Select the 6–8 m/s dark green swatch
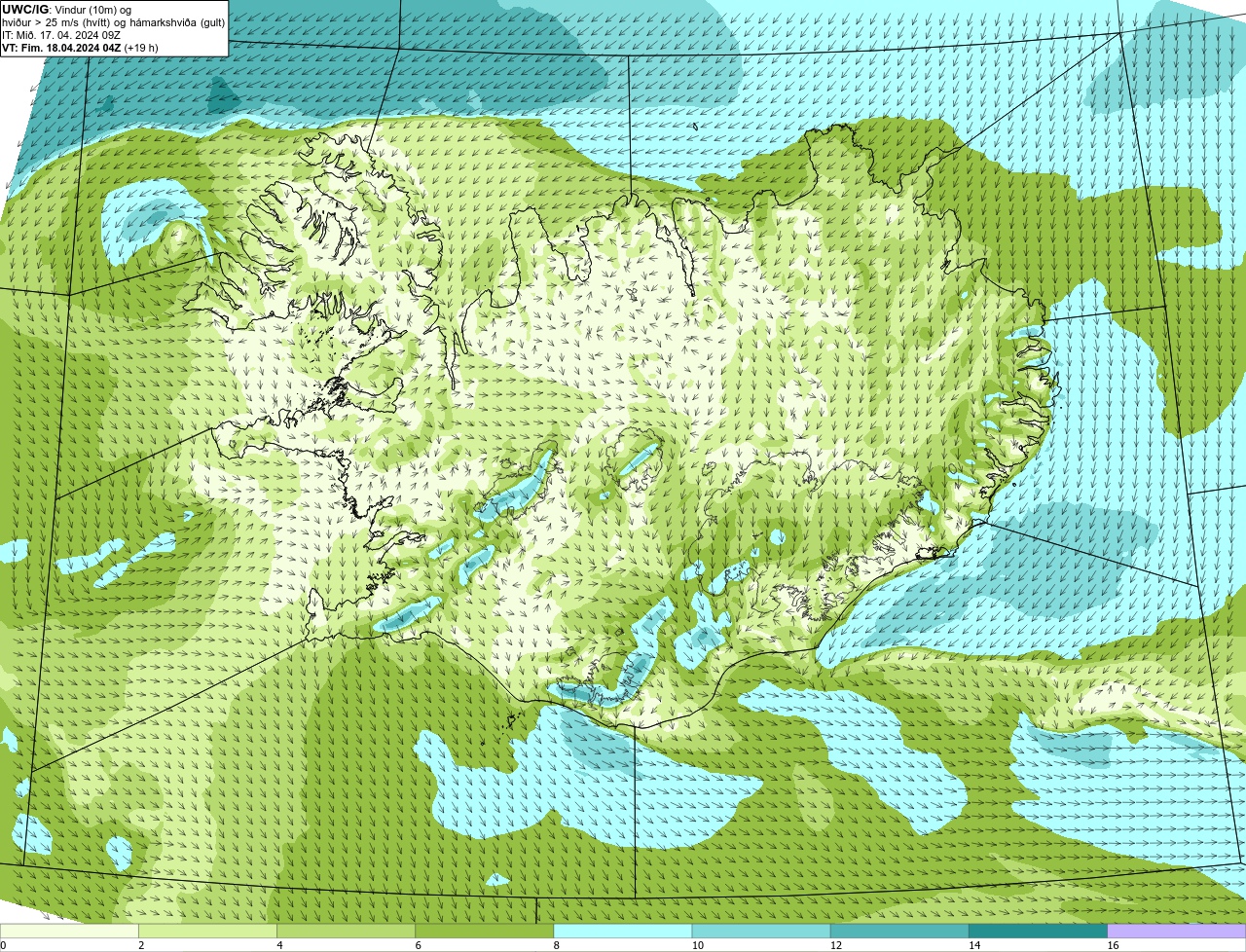 (485, 931)
